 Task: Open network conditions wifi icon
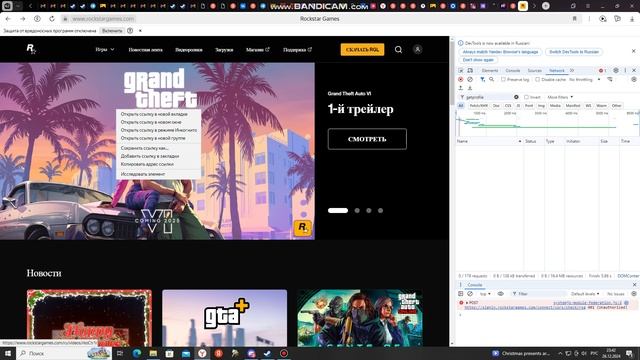[610, 80]
